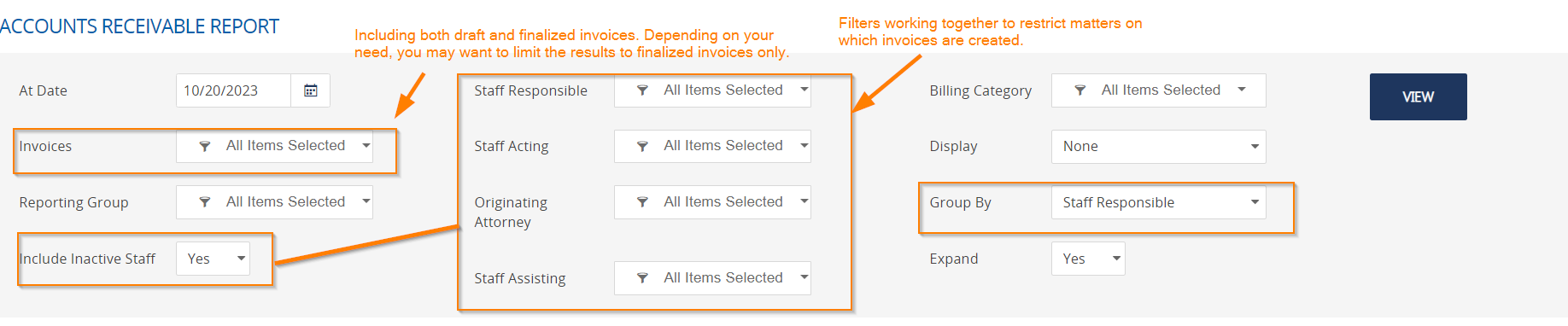Image resolution: width=1568 pixels, height=326 pixels.
Task: Click the funnel icon in Reporting Group filter
Action: 205,202
